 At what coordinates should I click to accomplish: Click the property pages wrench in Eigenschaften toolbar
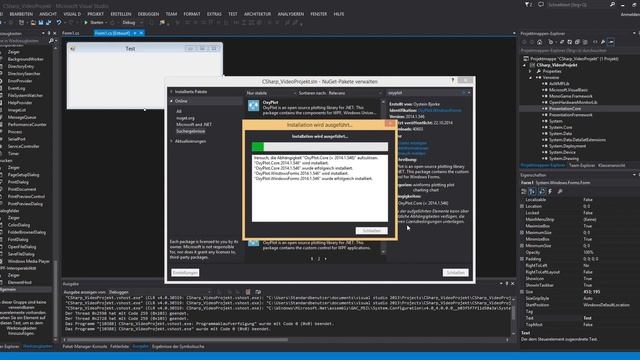(x=560, y=191)
